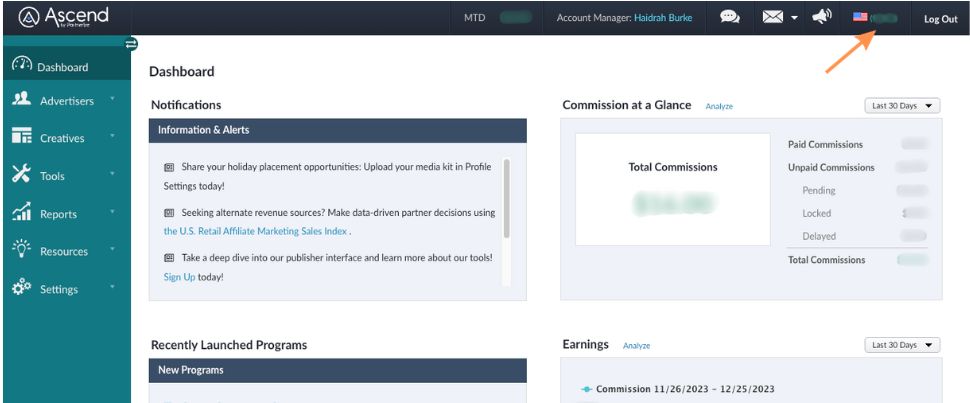Open the Resources menu item

pyautogui.click(x=63, y=251)
